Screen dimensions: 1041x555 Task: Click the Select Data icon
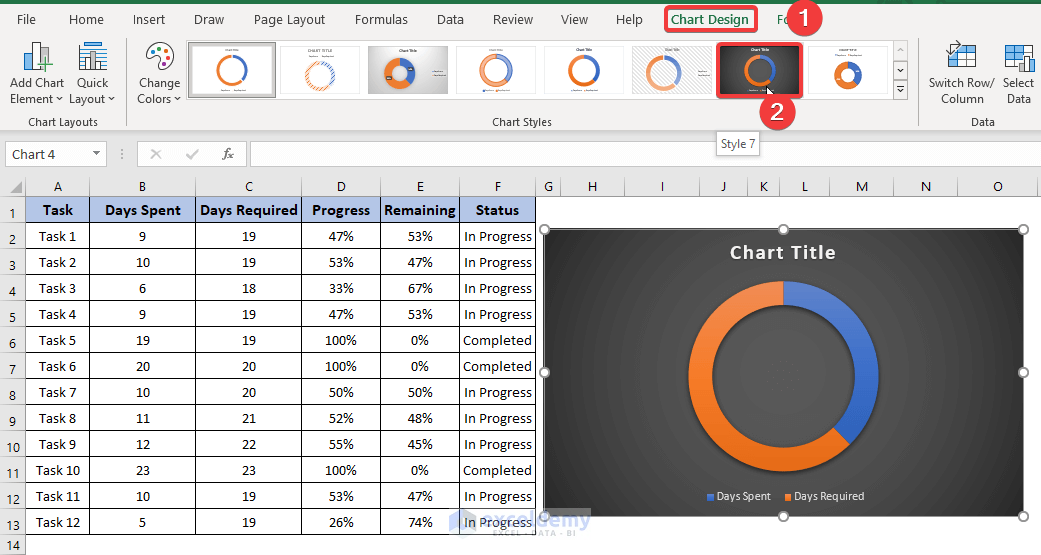click(x=1018, y=58)
